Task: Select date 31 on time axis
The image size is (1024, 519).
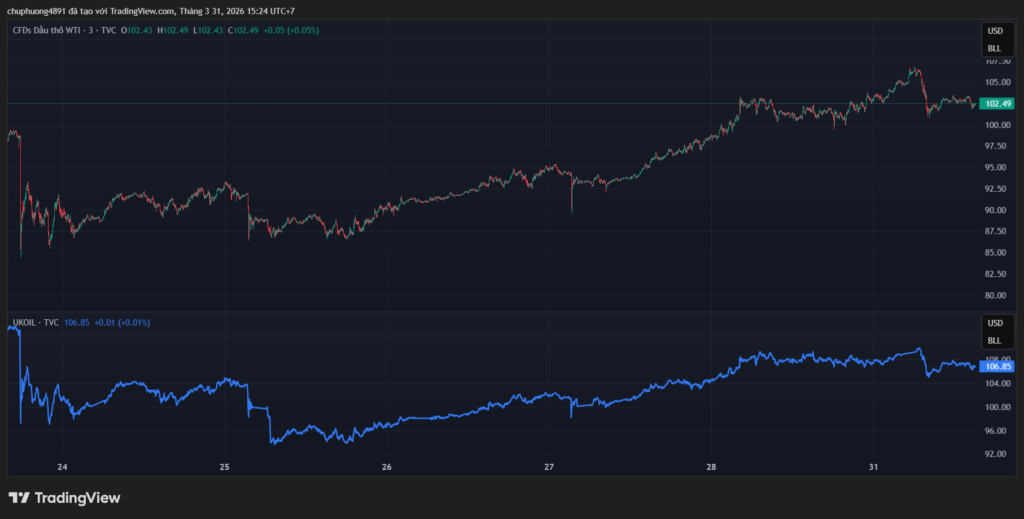Action: (873, 467)
